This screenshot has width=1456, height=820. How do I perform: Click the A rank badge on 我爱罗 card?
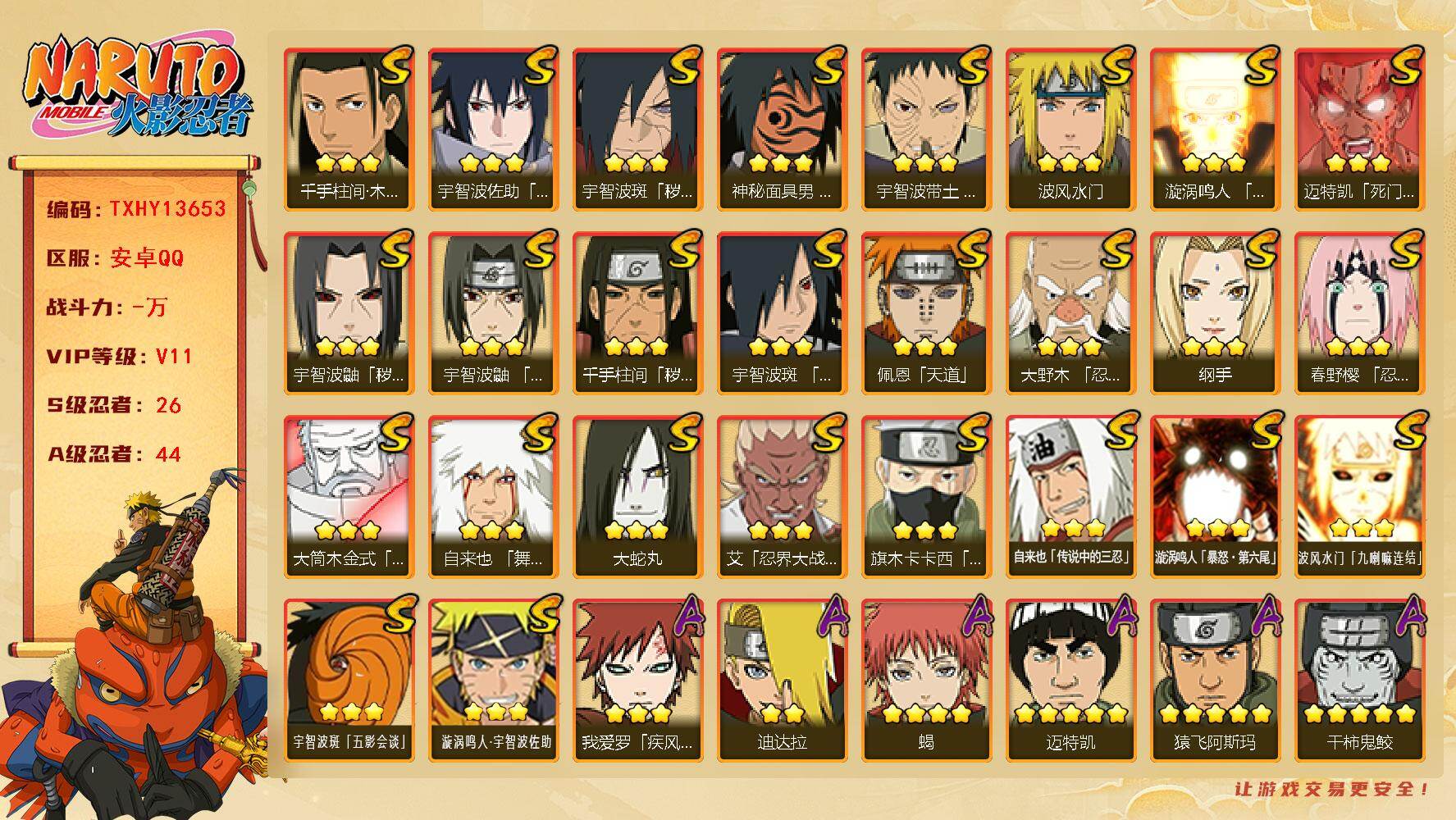[x=686, y=617]
